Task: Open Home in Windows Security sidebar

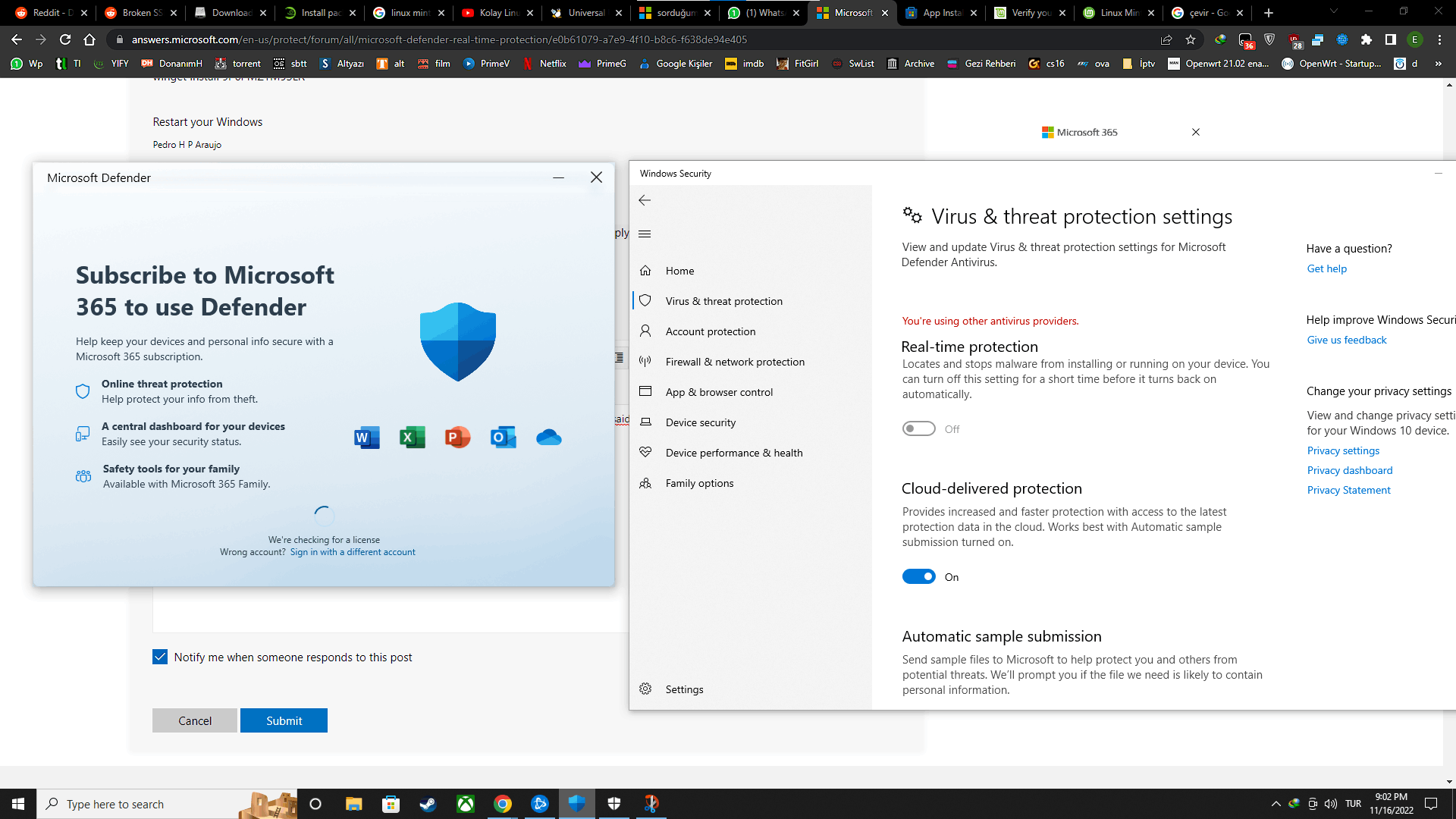Action: coord(679,271)
